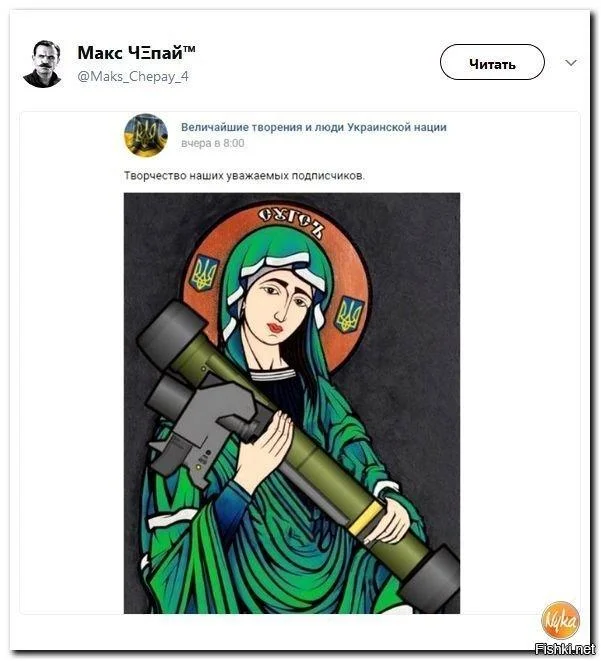This screenshot has width=601, height=661.
Task: Select post text Творчество наших уважаемых подписчиков
Action: click(244, 175)
